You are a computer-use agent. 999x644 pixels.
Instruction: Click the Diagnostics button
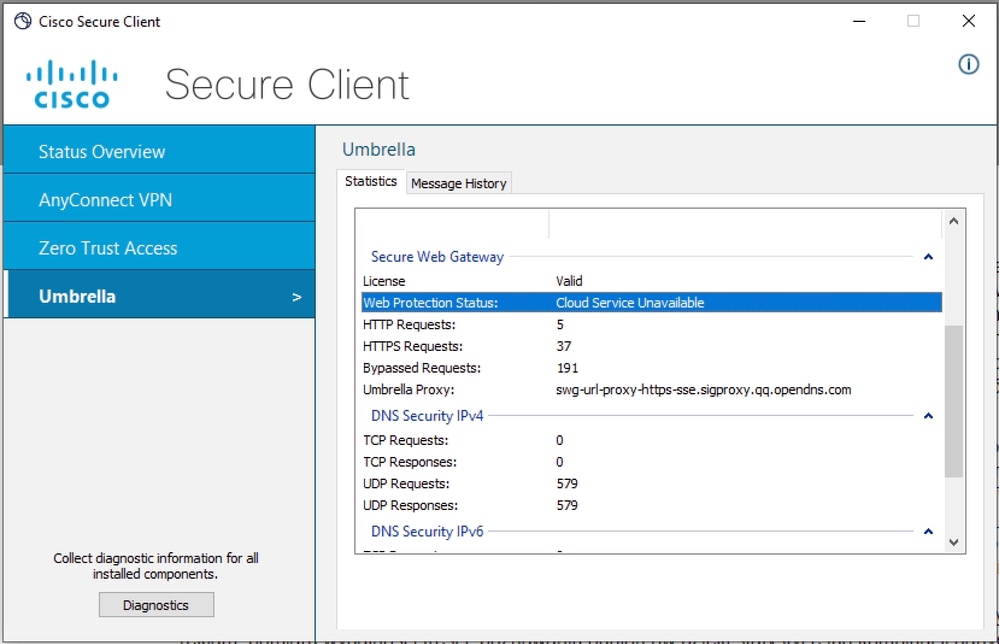click(x=156, y=605)
